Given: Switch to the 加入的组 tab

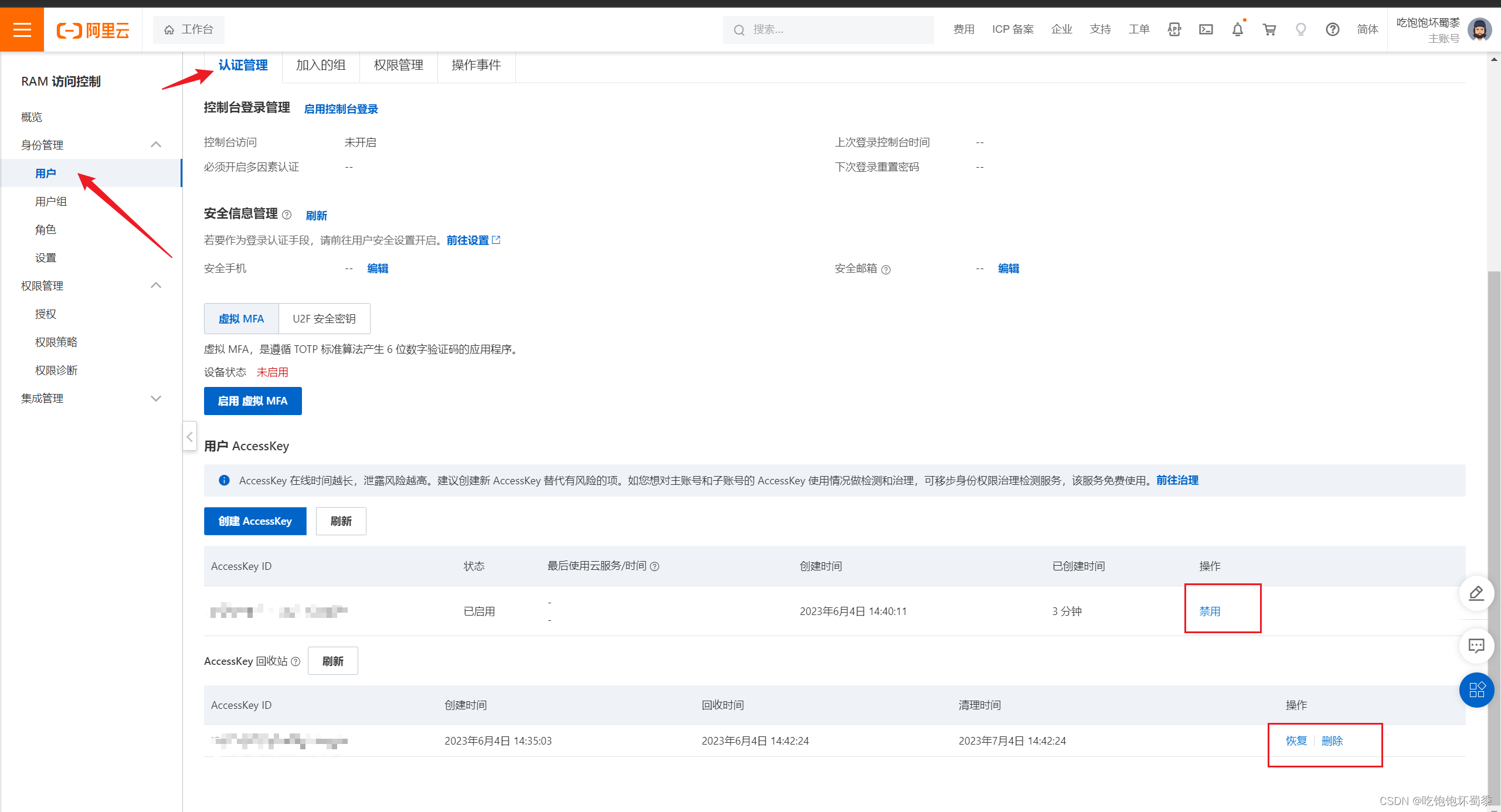Looking at the screenshot, I should point(321,65).
